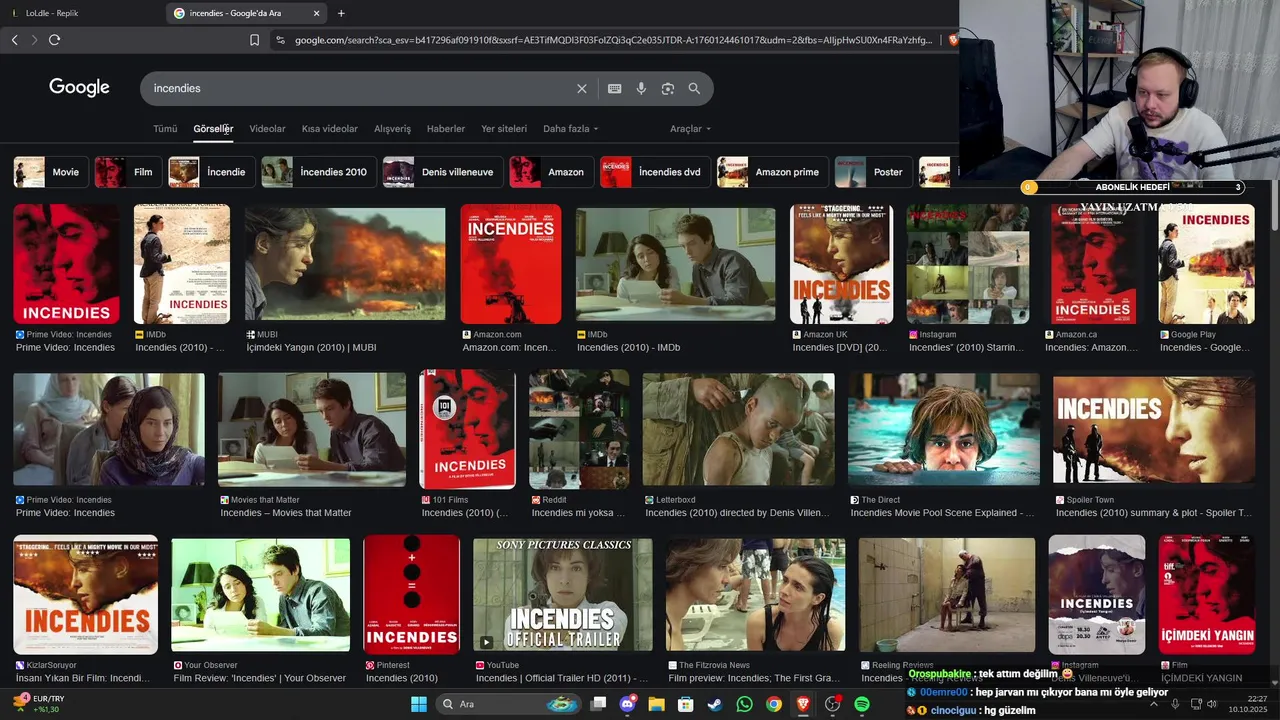
Task: Clear the search box text
Action: point(582,89)
